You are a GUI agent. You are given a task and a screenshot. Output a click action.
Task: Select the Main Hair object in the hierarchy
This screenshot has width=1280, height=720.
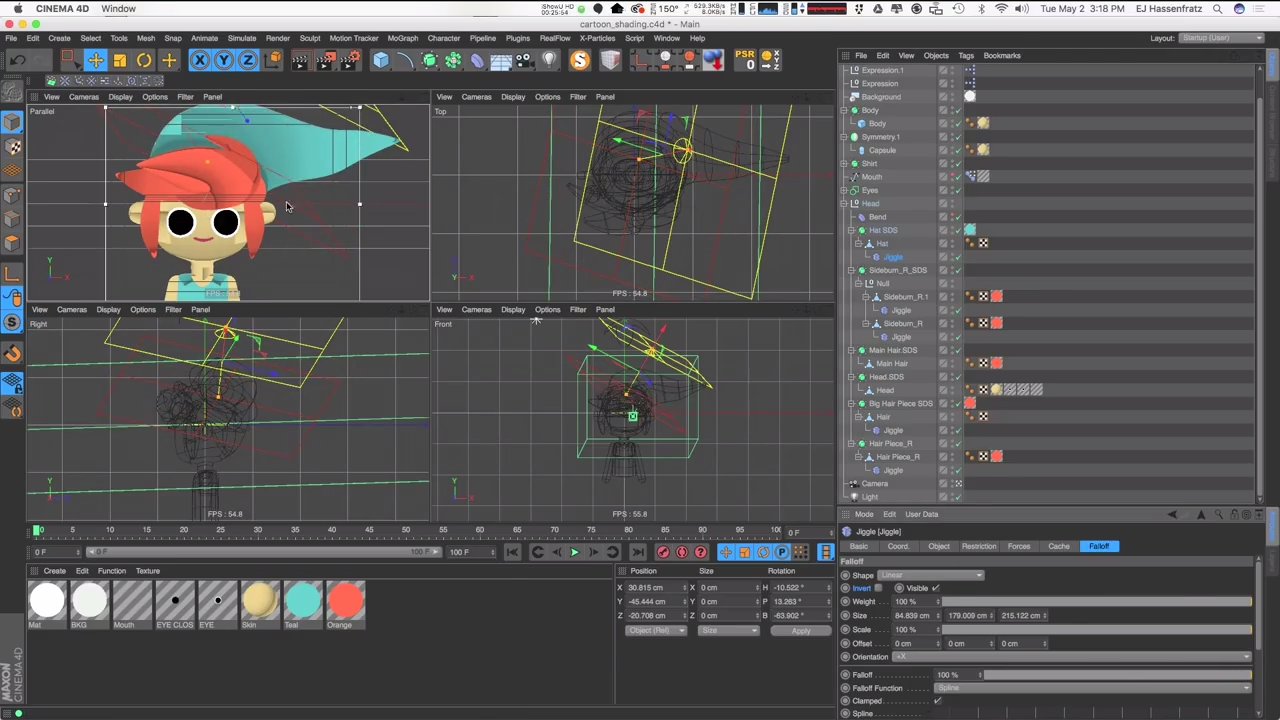[891, 363]
